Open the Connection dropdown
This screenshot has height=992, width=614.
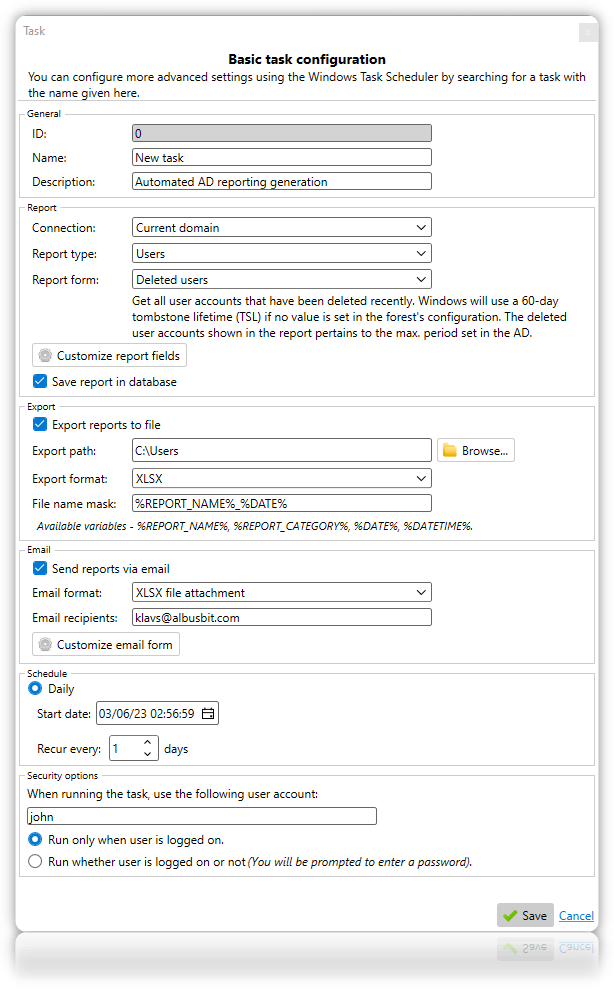(282, 227)
